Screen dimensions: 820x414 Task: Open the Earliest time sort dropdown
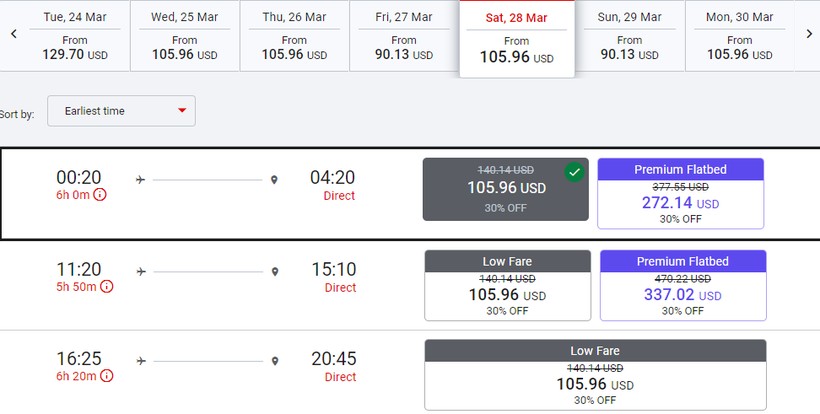[123, 111]
